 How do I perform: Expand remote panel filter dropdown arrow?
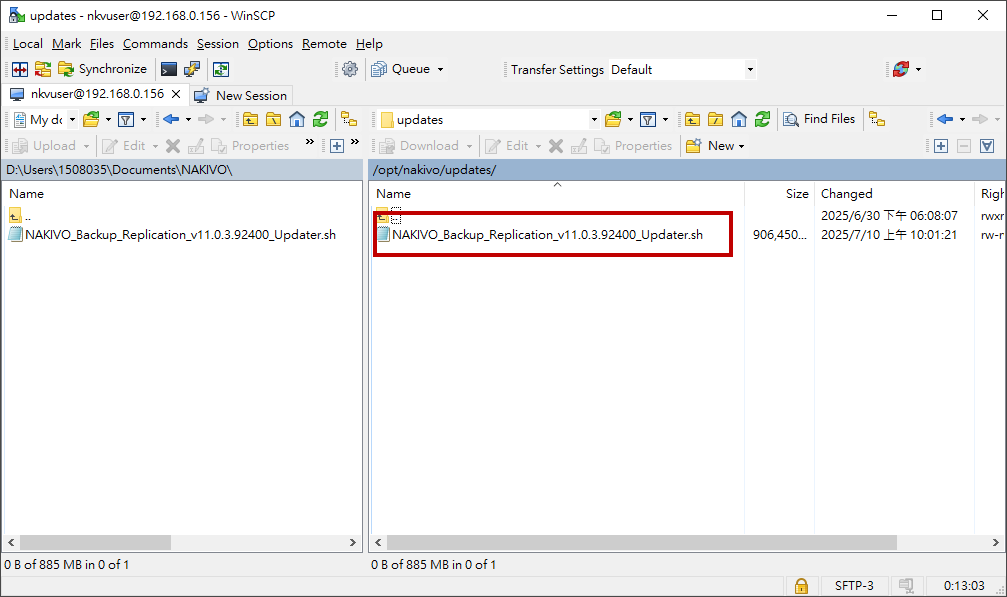[665, 119]
